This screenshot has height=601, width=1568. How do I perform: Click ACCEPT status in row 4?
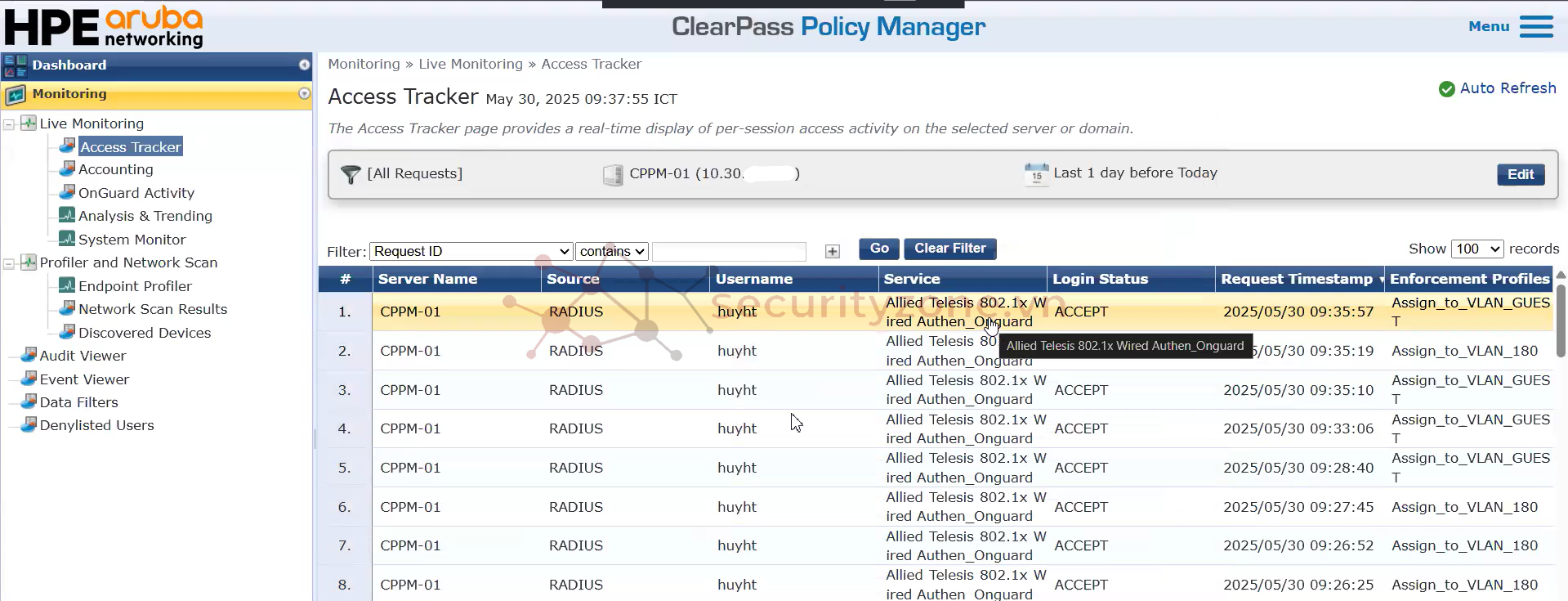[x=1081, y=428]
